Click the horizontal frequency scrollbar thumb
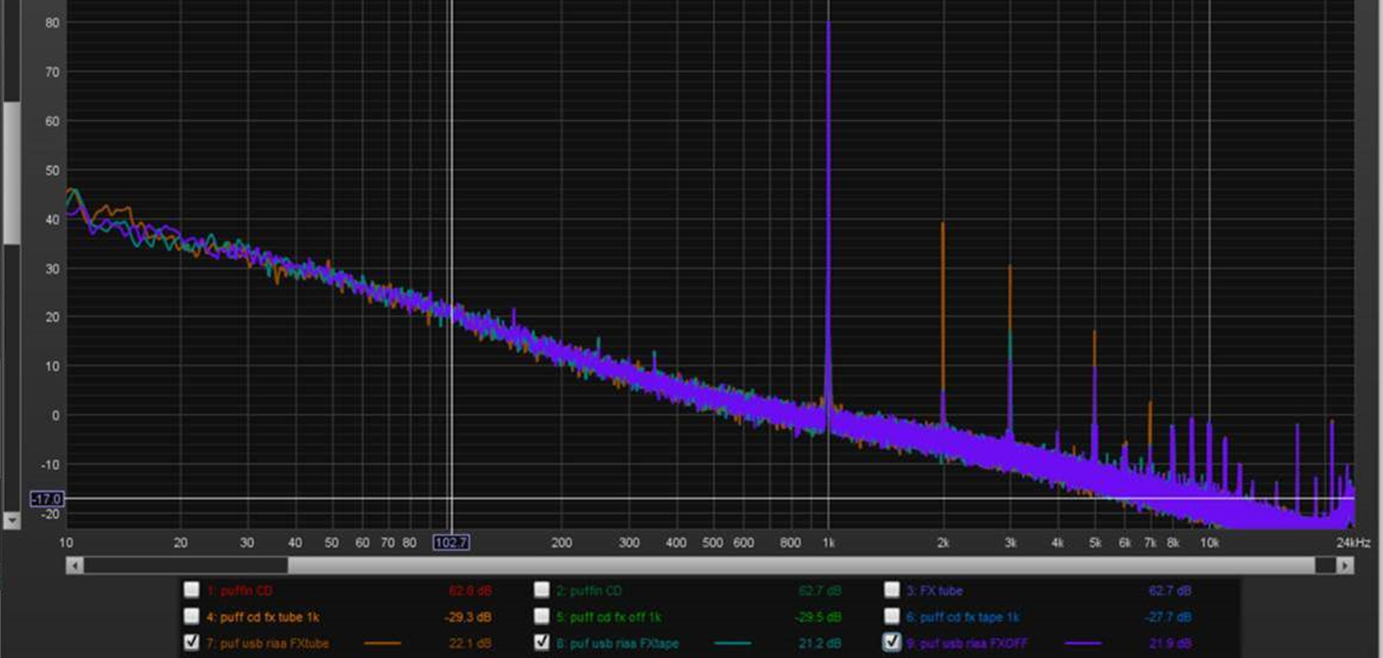1383x658 pixels. pyautogui.click(x=800, y=565)
